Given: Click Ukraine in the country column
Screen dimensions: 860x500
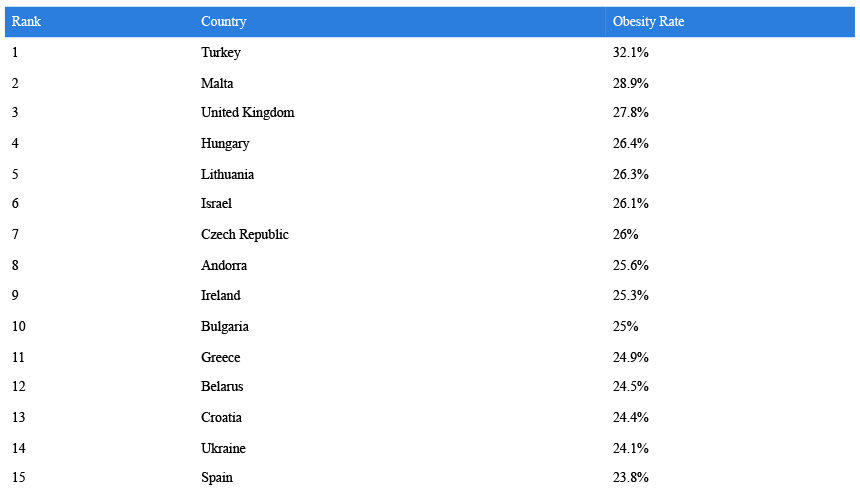Looking at the screenshot, I should click(x=223, y=448).
